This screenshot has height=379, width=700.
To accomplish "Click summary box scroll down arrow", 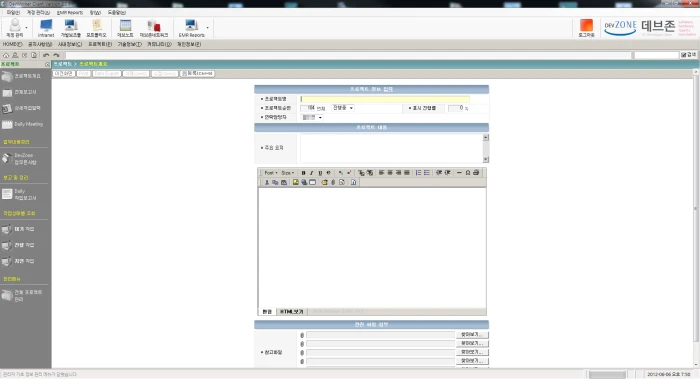I will click(x=486, y=159).
